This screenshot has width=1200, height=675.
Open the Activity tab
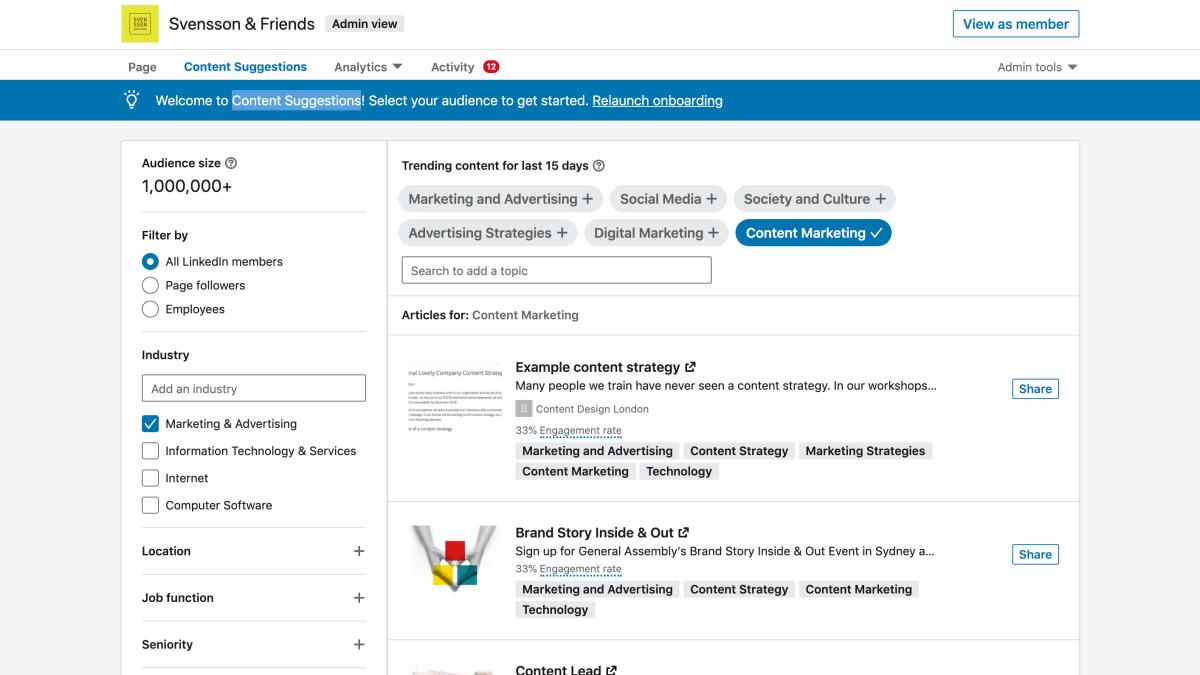(452, 67)
